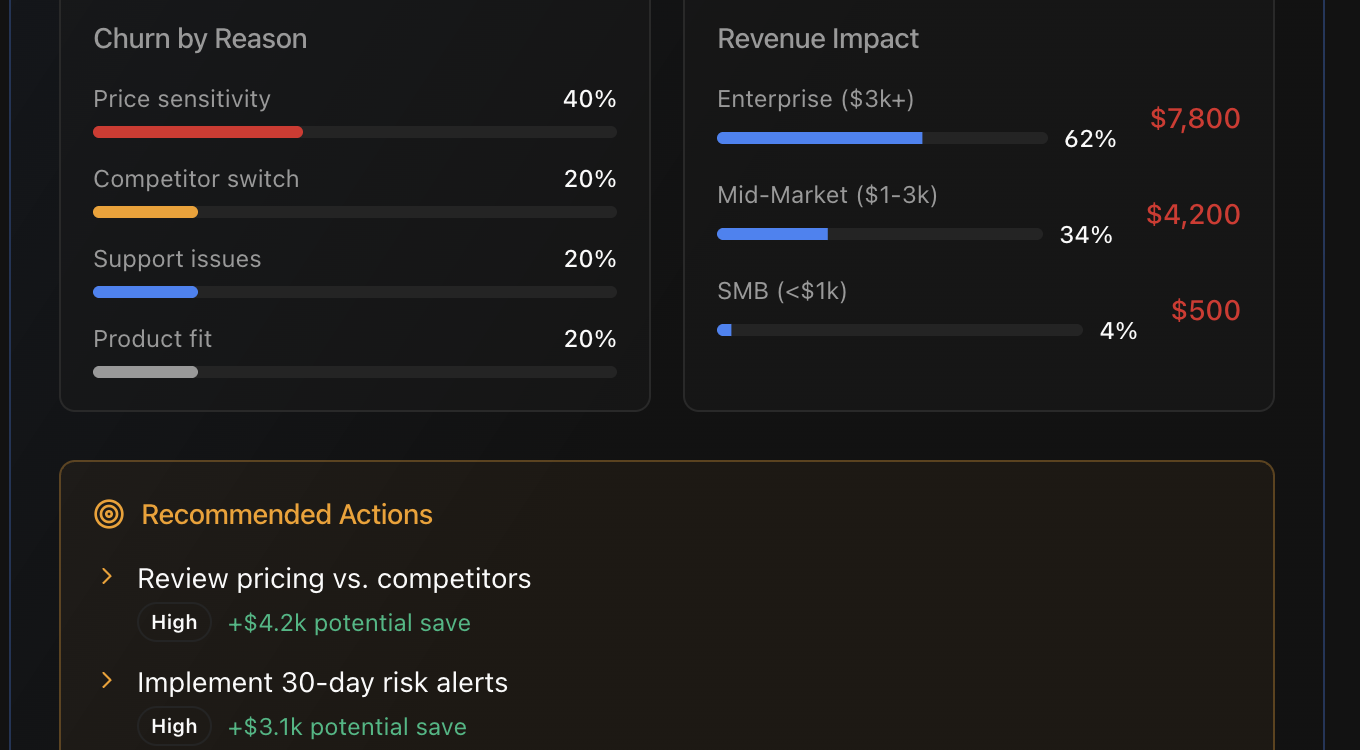Click the yellow Competitor switch bar
The image size is (1360, 750).
coord(145,211)
